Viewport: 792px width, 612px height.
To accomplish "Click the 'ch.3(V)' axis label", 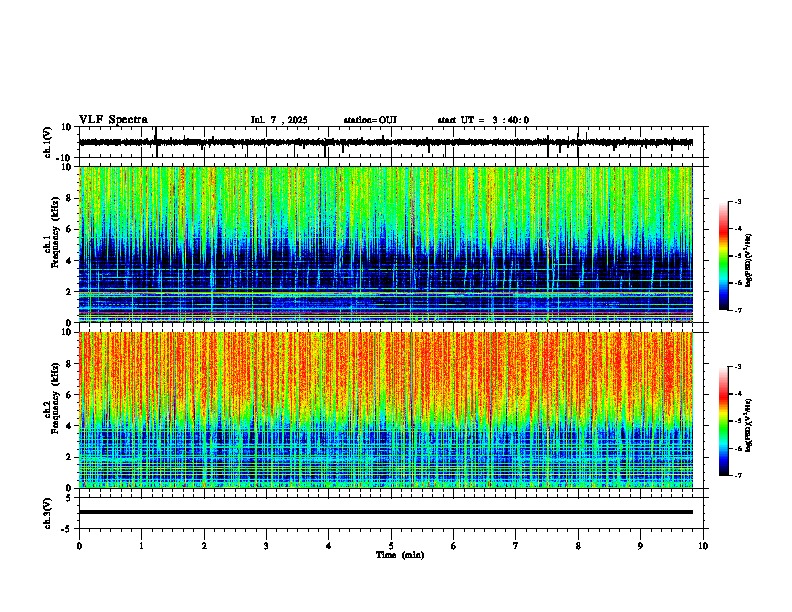I will pyautogui.click(x=48, y=513).
